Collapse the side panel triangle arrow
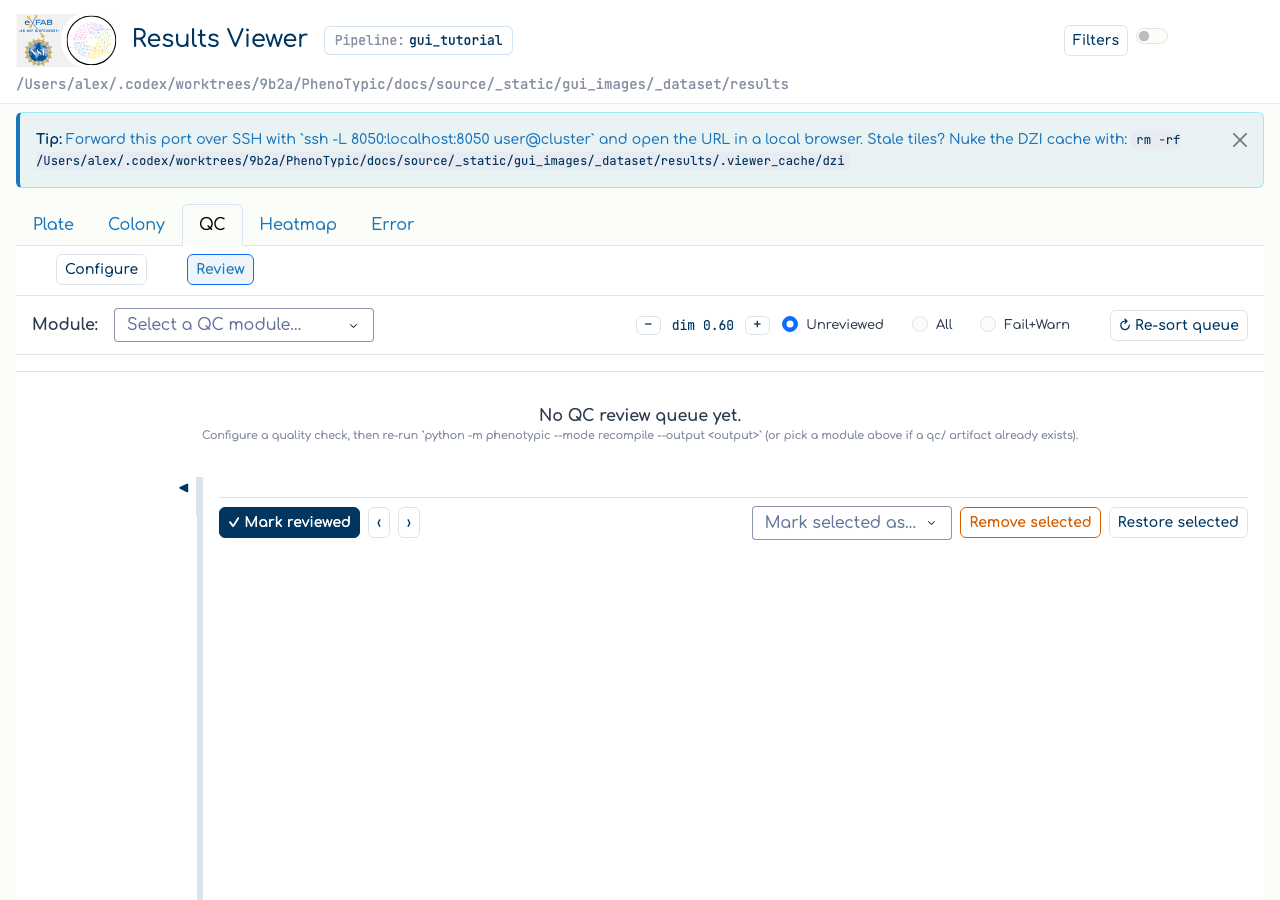 tap(183, 488)
